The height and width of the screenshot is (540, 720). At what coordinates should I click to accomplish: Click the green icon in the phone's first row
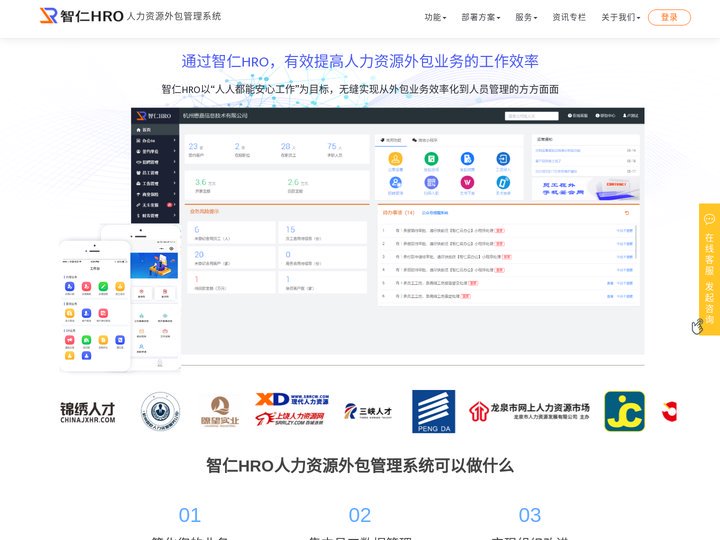(103, 287)
